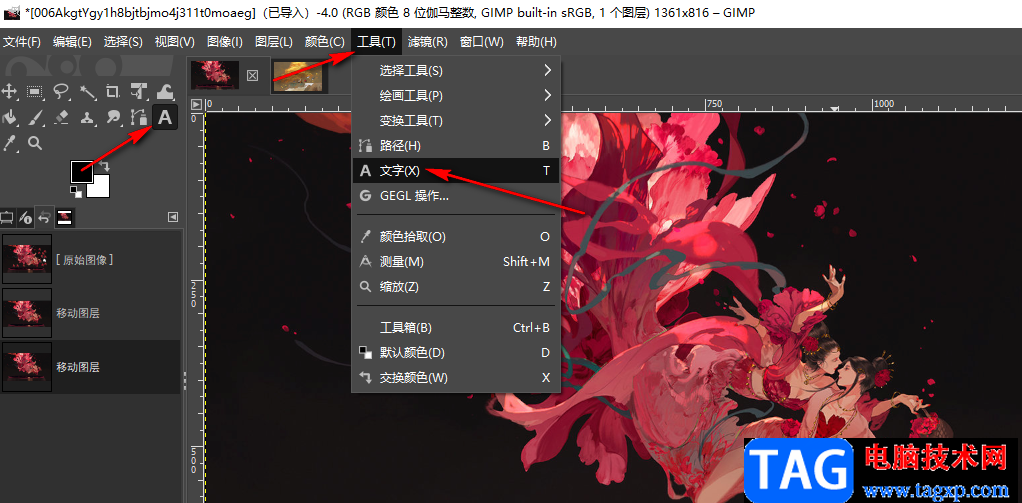Select the Warp Transform tool
1022x503 pixels.
pyautogui.click(x=165, y=91)
